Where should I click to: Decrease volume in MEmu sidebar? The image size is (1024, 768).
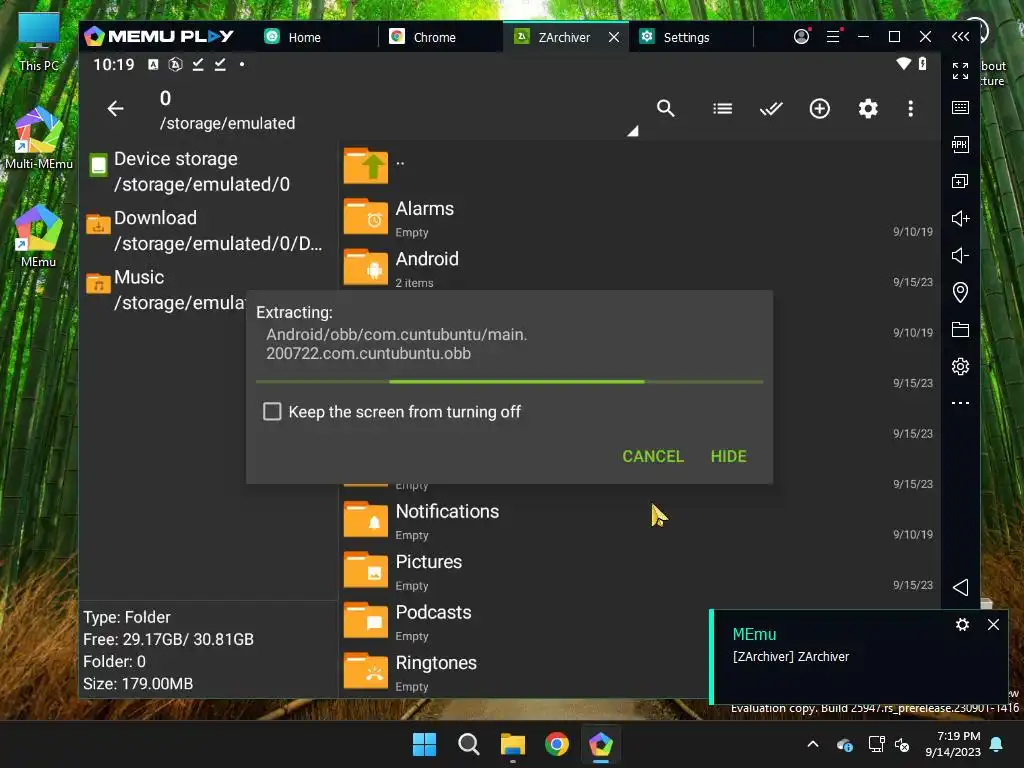960,255
